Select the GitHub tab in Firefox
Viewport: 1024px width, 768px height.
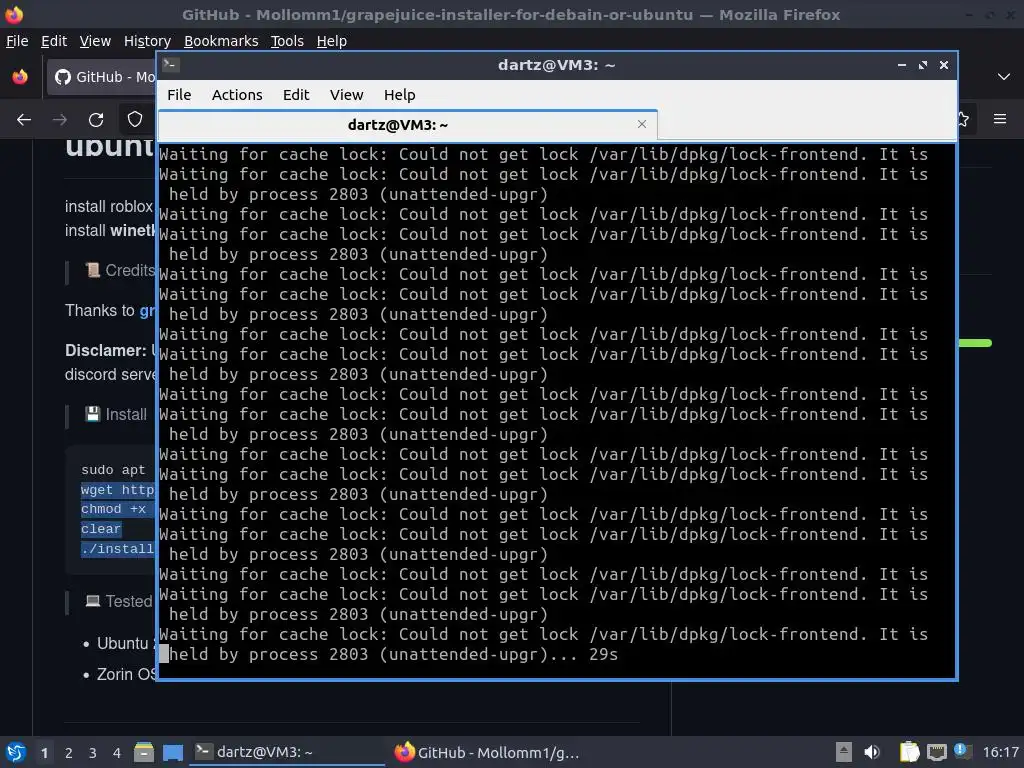[x=101, y=77]
